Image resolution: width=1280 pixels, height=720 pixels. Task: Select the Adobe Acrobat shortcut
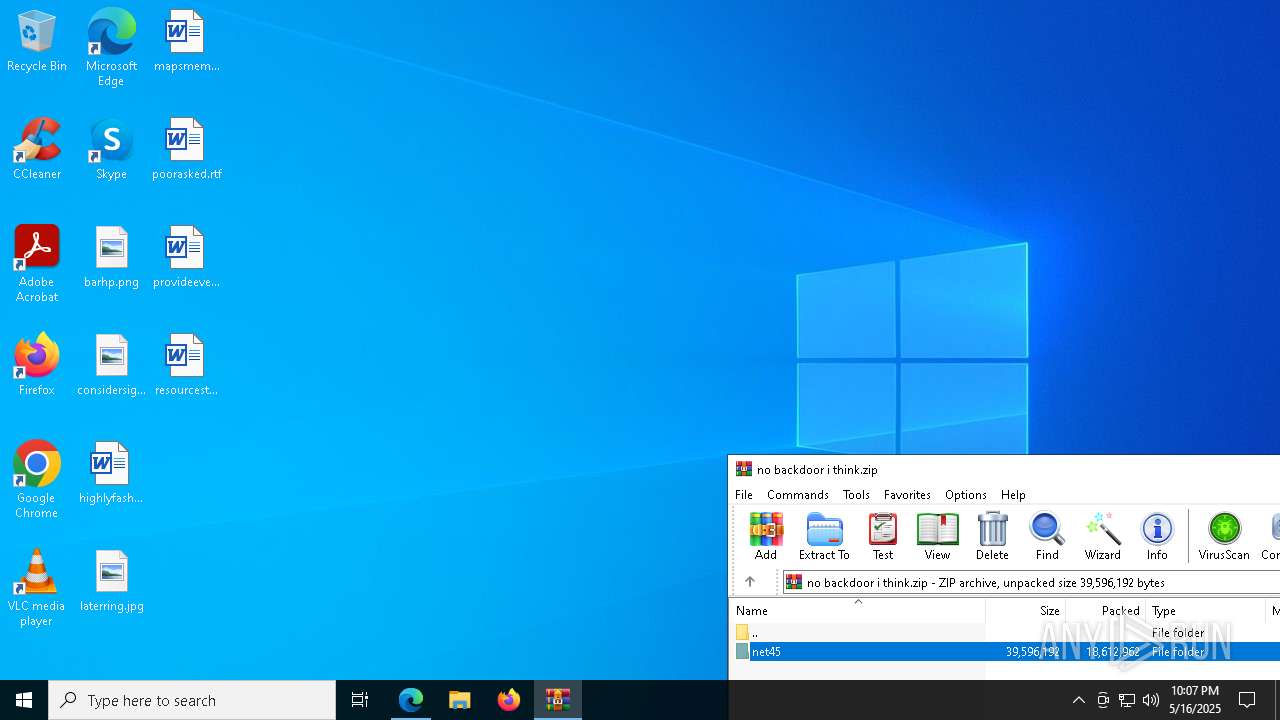(x=37, y=264)
